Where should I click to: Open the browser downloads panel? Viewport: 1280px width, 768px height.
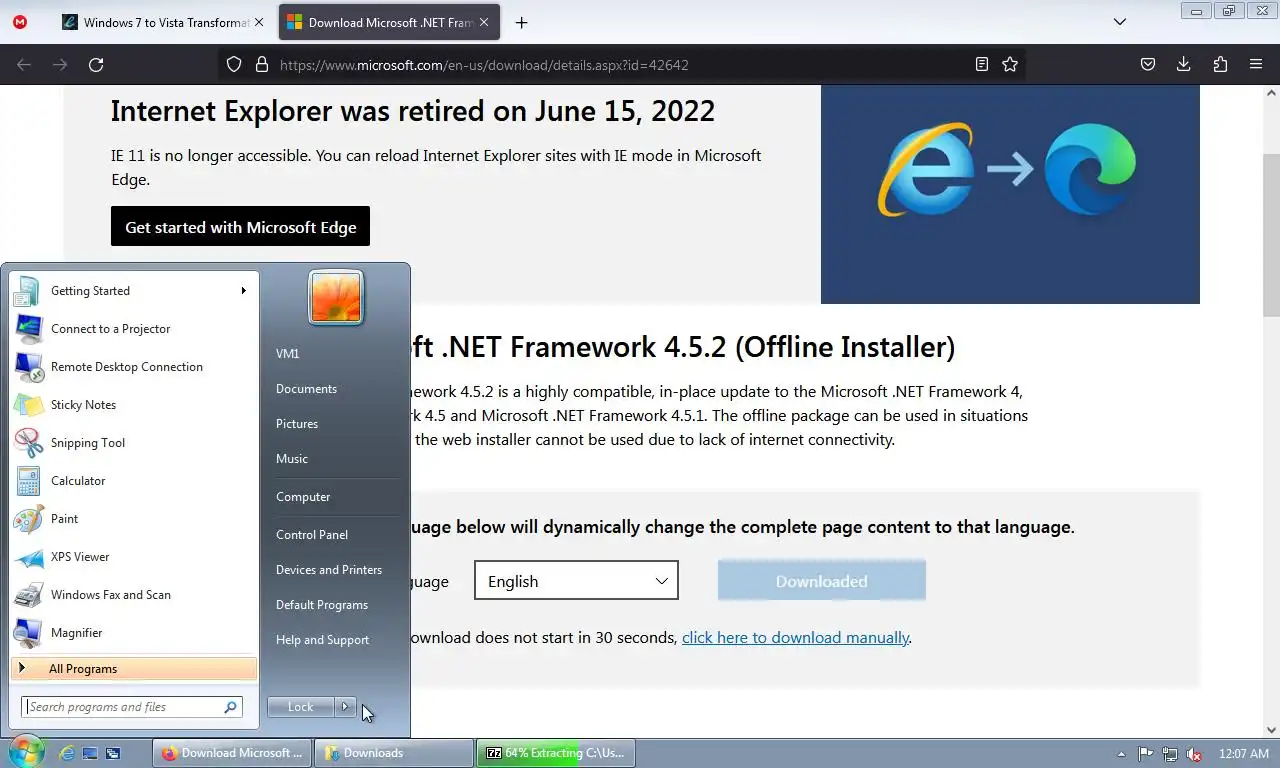(1184, 64)
